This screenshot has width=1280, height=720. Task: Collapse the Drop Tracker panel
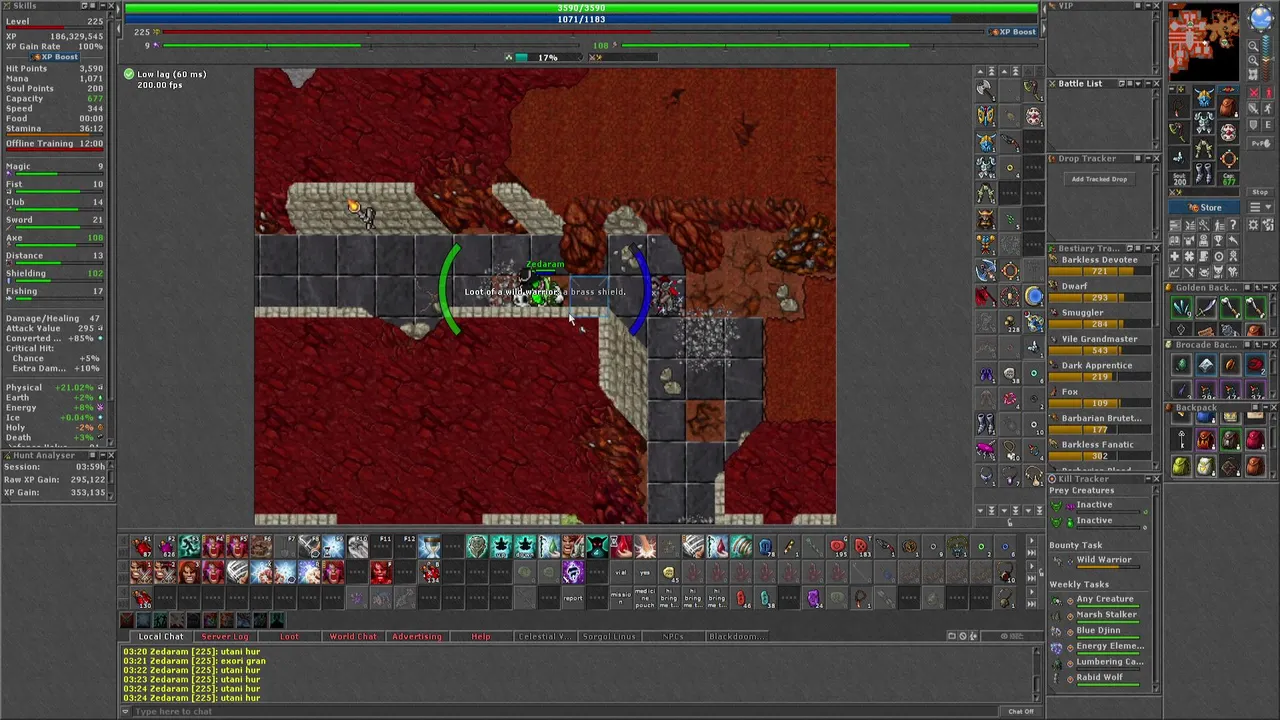pos(1148,158)
